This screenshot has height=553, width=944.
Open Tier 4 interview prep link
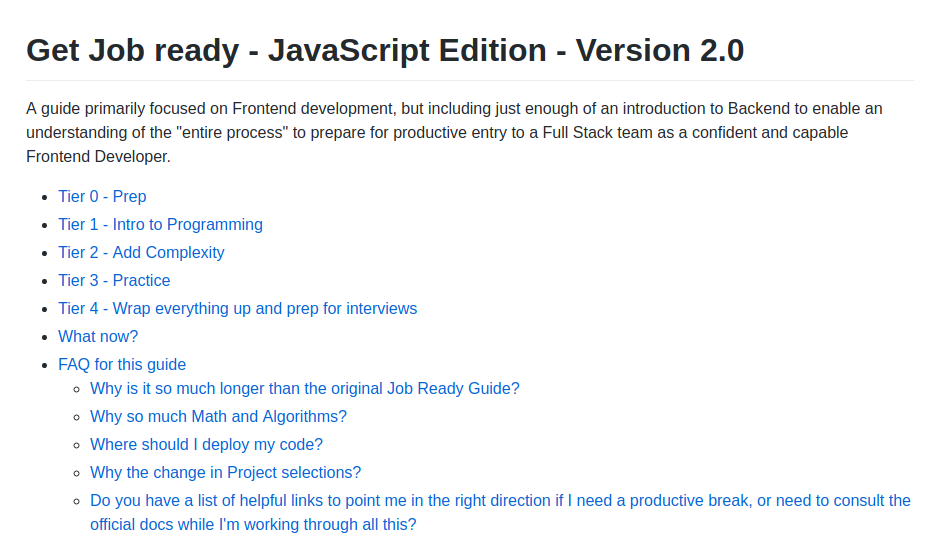[237, 309]
